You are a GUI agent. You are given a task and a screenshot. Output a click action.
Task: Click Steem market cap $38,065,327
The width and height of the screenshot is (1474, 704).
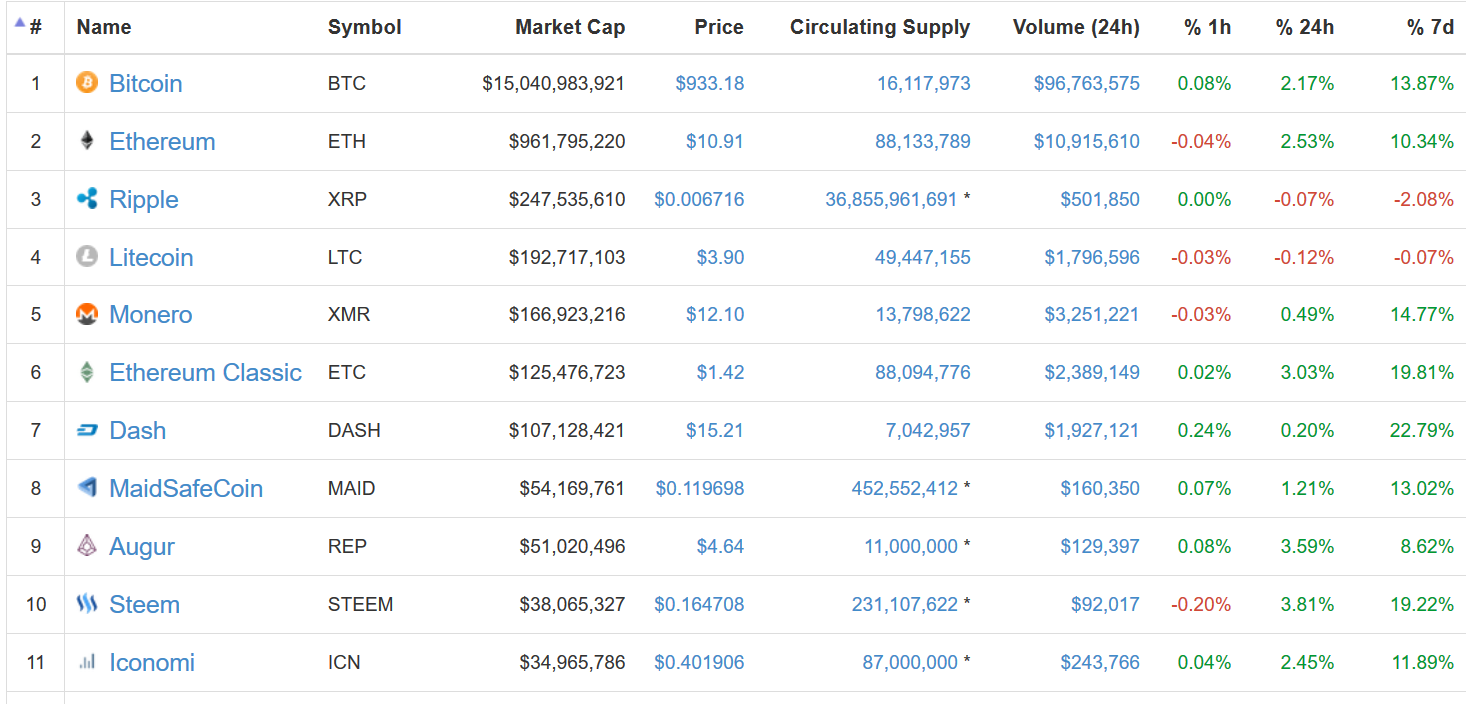point(572,604)
